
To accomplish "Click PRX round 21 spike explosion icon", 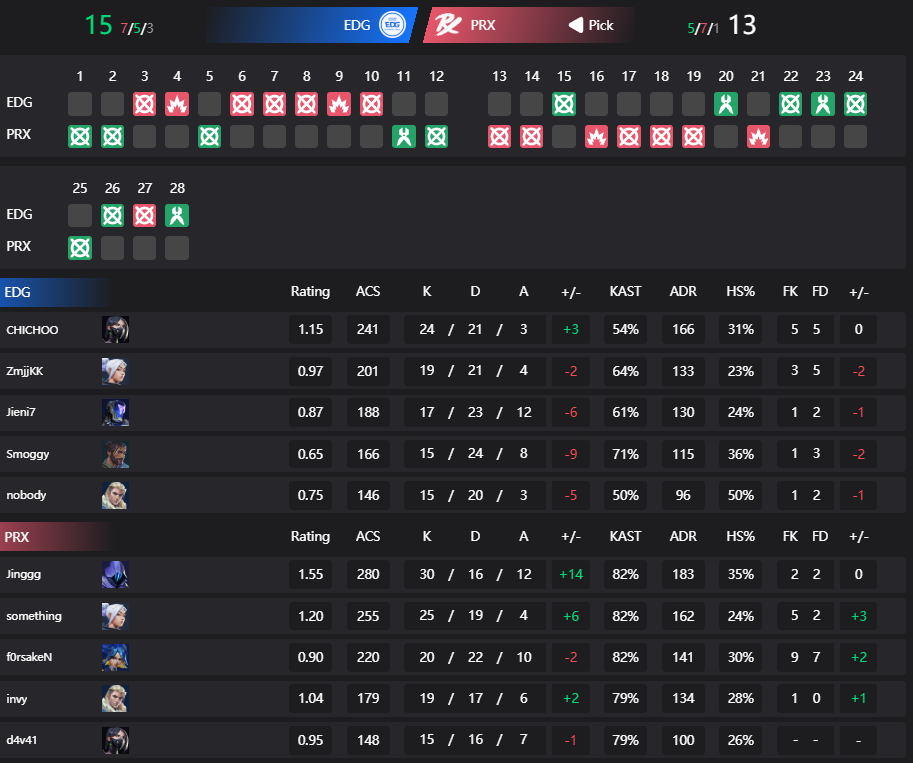I will click(758, 137).
